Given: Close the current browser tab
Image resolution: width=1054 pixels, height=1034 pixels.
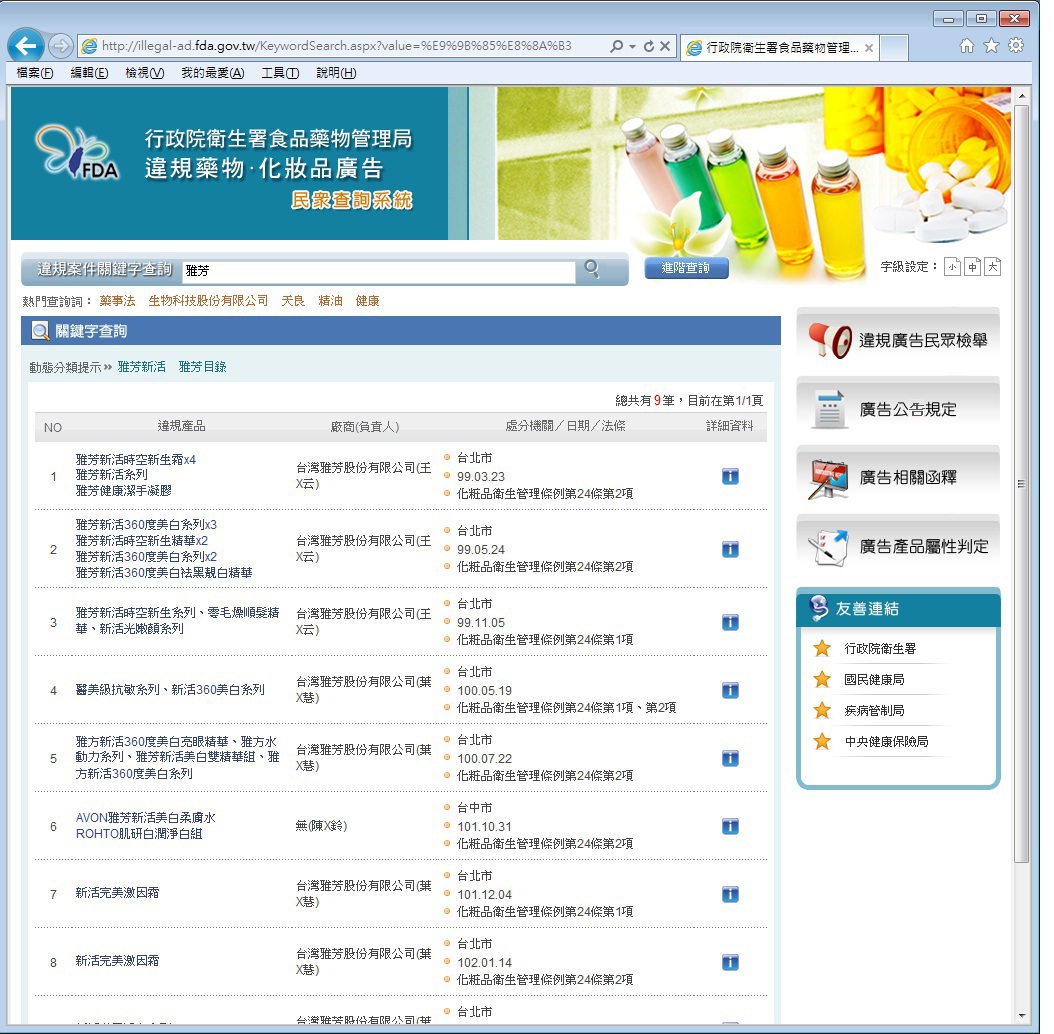Looking at the screenshot, I should tap(868, 48).
